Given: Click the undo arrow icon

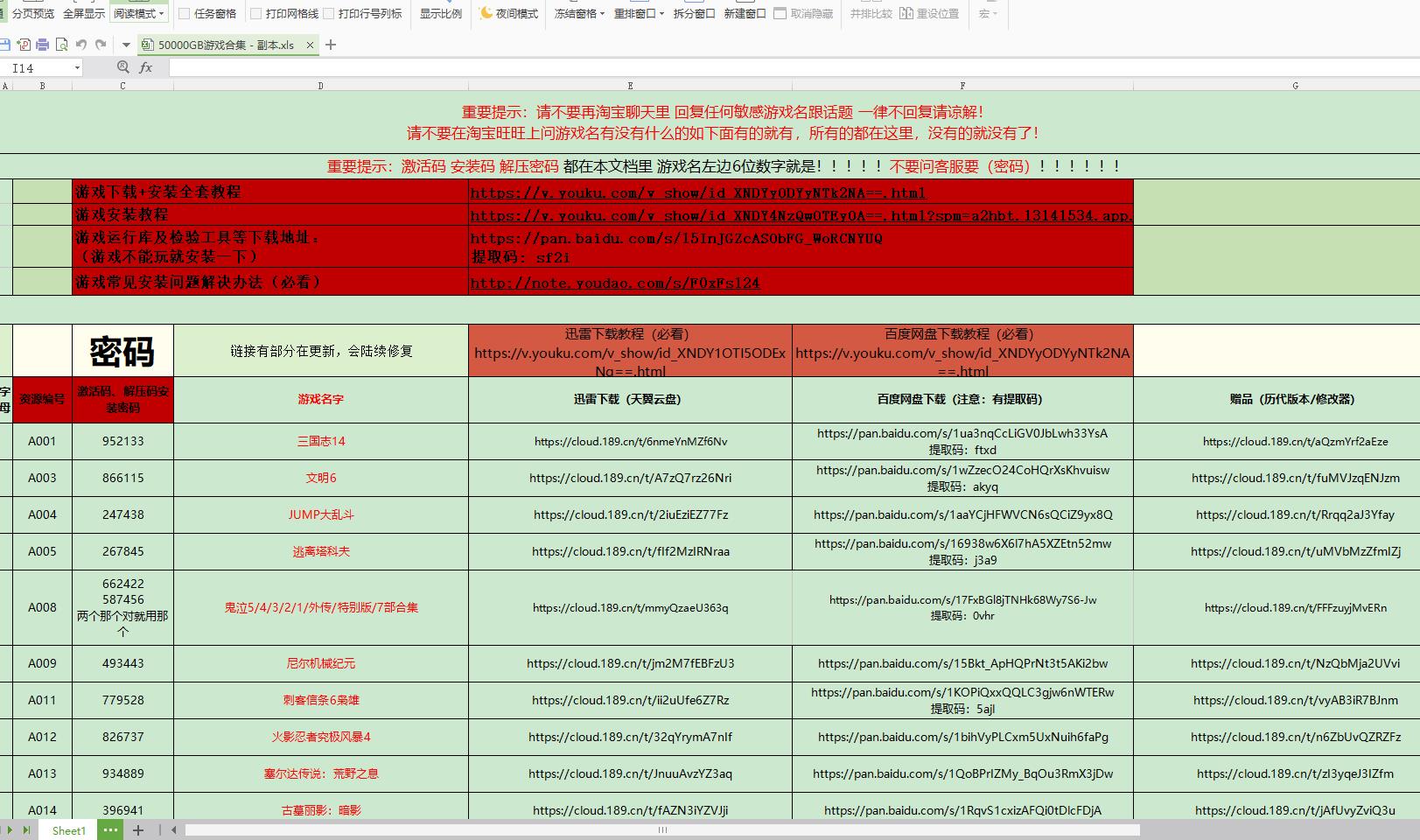Looking at the screenshot, I should click(81, 45).
